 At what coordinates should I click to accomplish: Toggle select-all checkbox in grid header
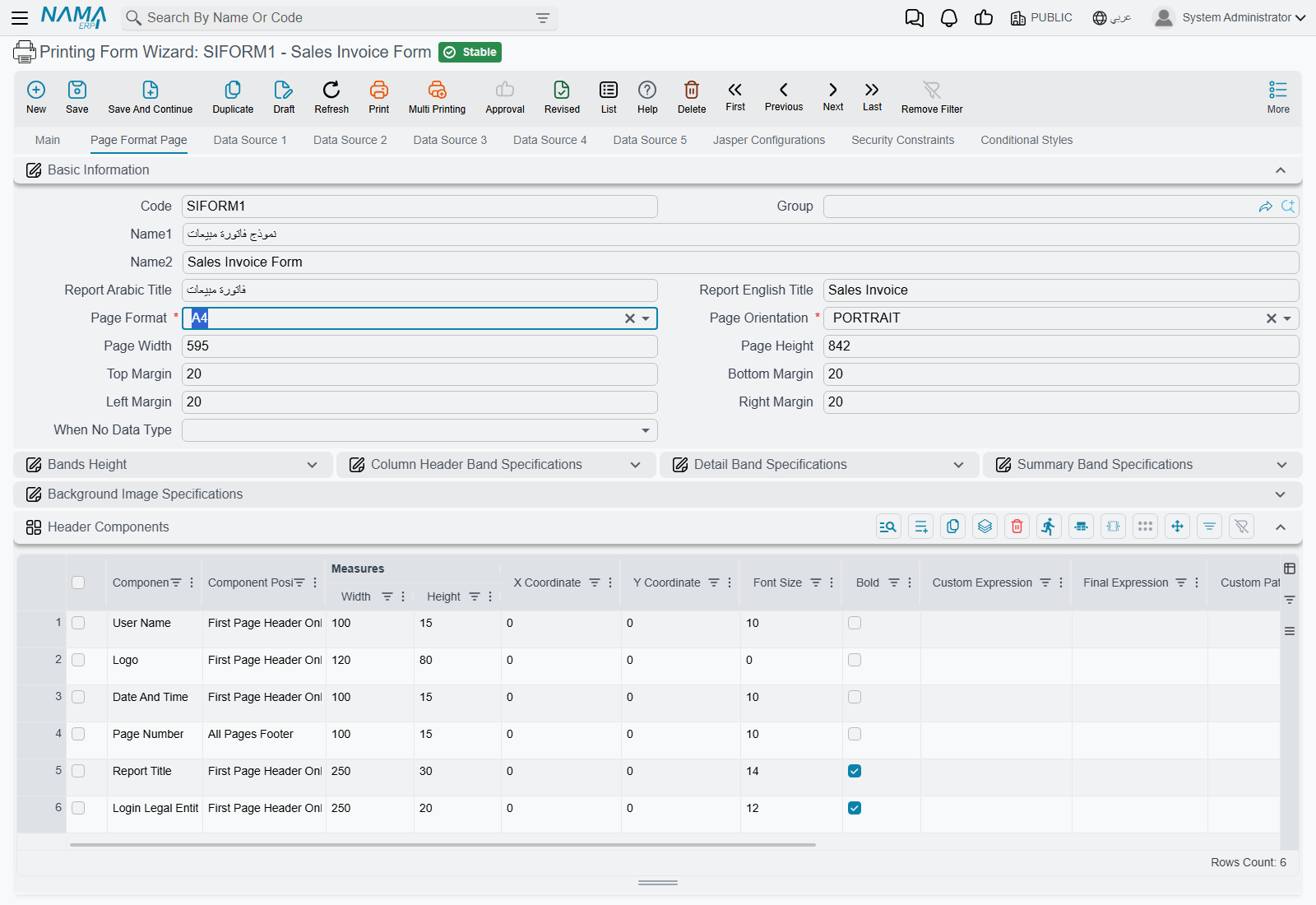point(78,582)
